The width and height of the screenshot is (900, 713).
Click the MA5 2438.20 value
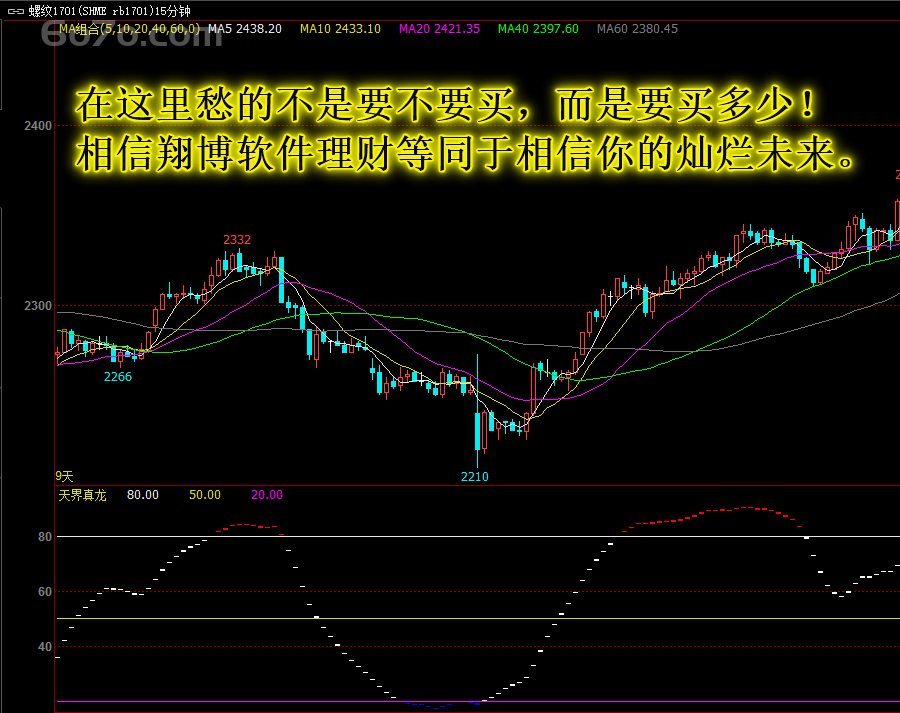tap(245, 29)
